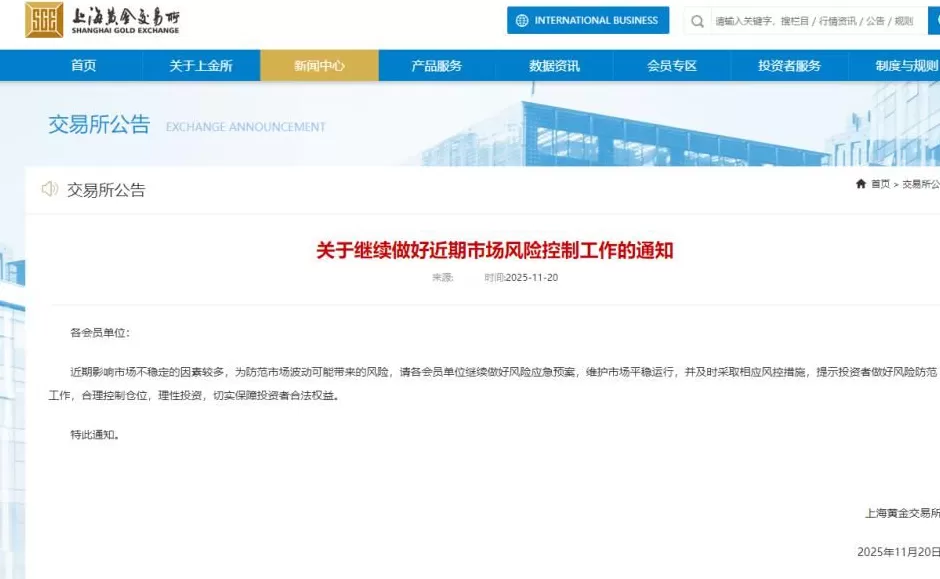Screen dimensions: 940x579
Task: Open the 首页 navigation menu
Action: (82, 65)
